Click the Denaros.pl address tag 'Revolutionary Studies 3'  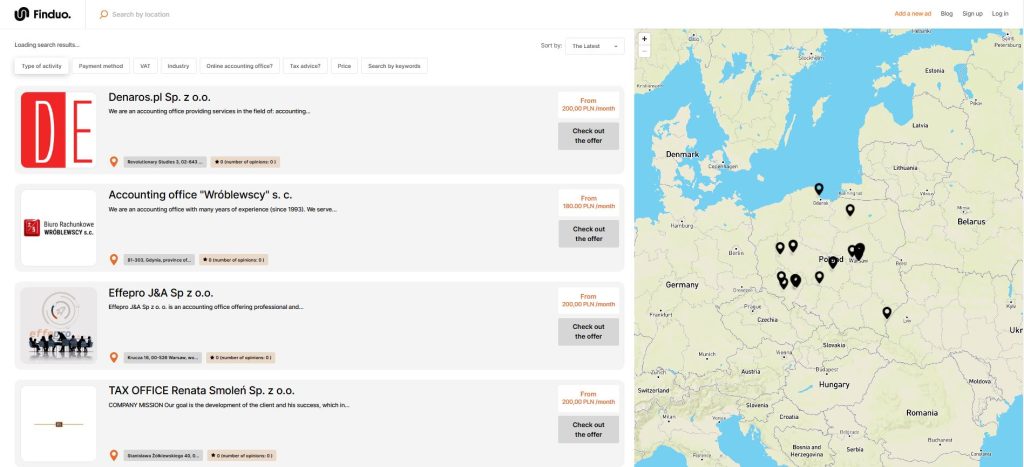(165, 161)
